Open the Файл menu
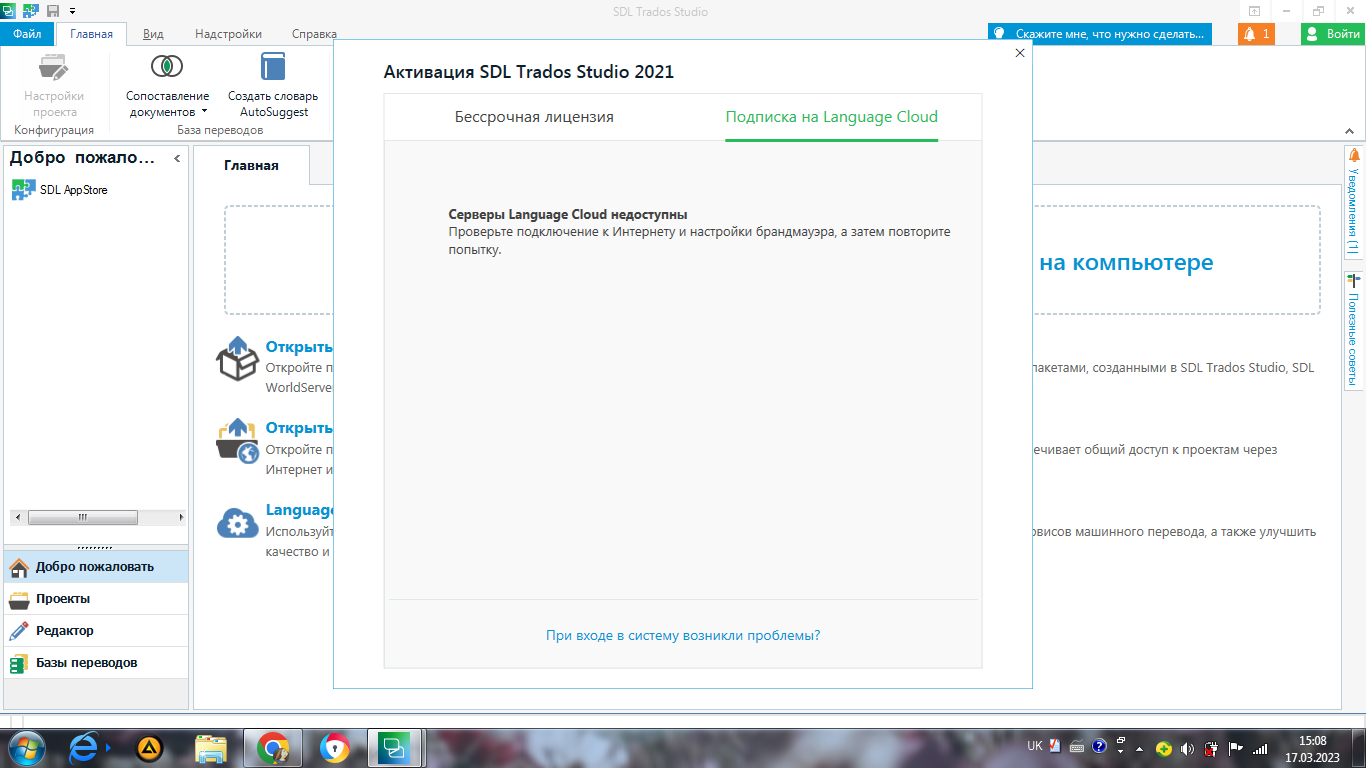This screenshot has height=768, width=1366. coord(27,34)
